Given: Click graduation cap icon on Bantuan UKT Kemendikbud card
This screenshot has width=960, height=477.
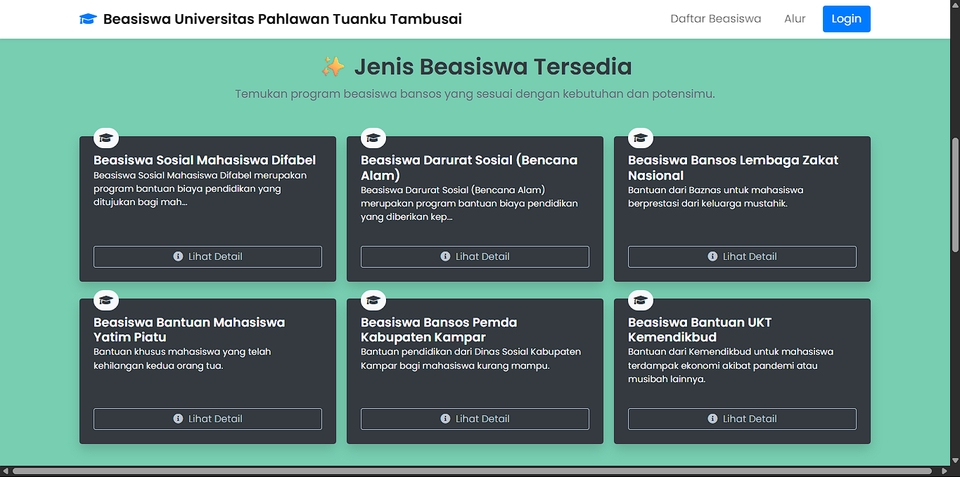Looking at the screenshot, I should (641, 300).
